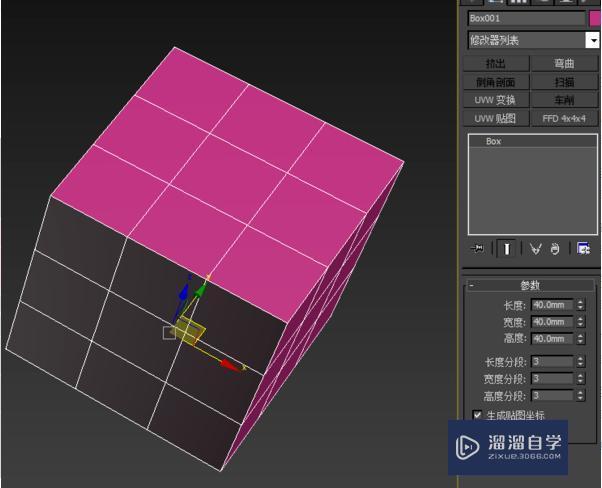Grab the green Y-axis gizmo arrow
This screenshot has height=488, width=602.
(199, 290)
